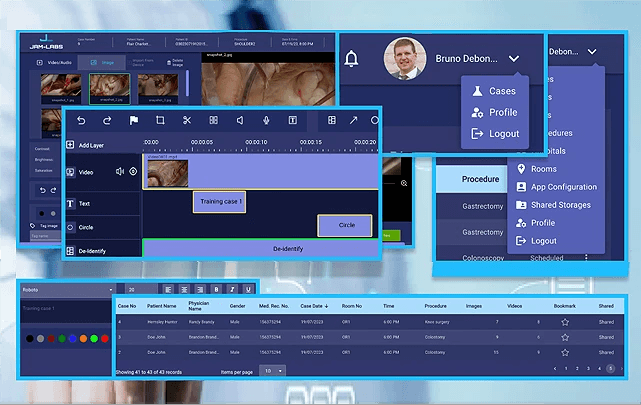
Task: Click the target icon on Video layer
Action: [x=133, y=172]
